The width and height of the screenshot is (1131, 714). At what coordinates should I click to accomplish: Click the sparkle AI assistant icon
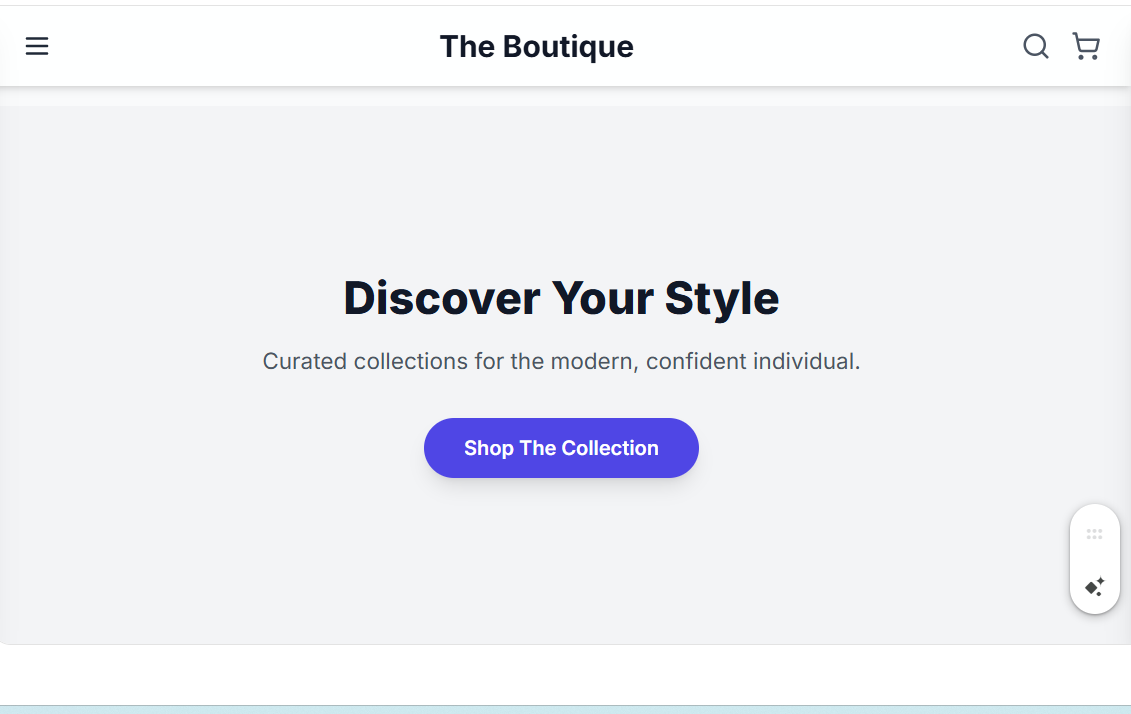pyautogui.click(x=1094, y=586)
